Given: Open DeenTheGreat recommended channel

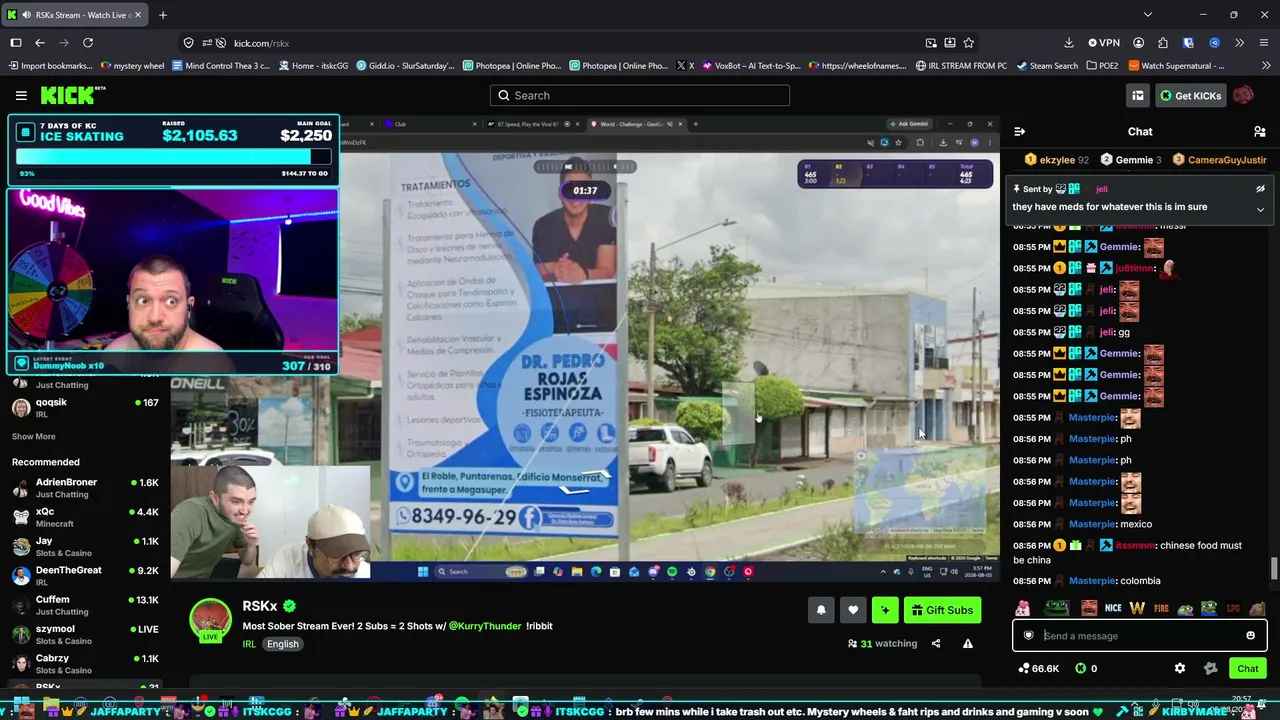Looking at the screenshot, I should pyautogui.click(x=85, y=576).
